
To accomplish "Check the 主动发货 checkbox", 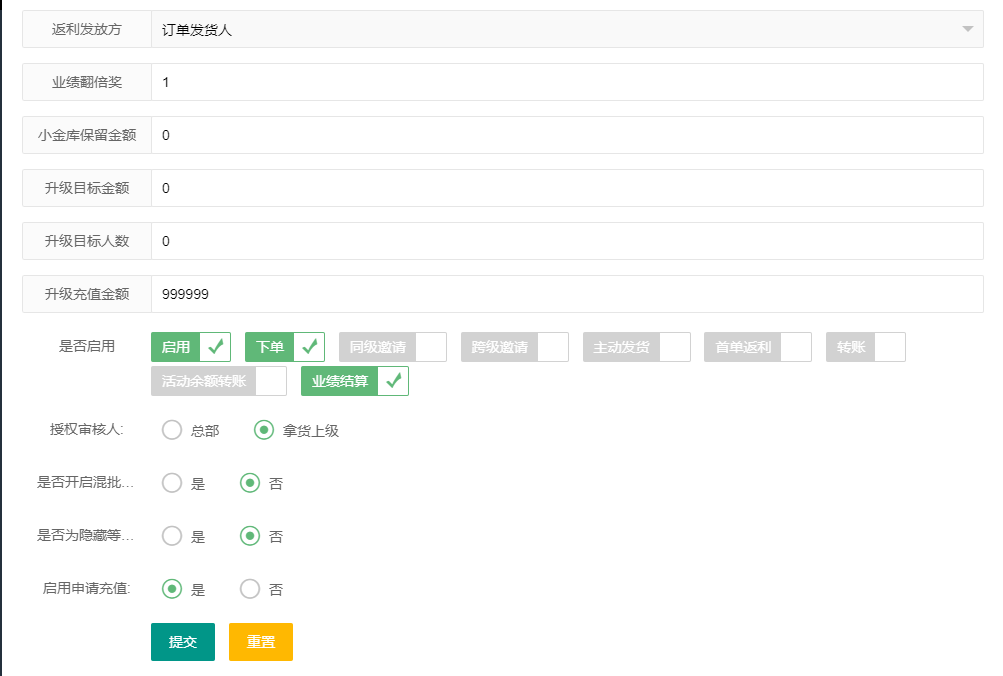I will point(636,347).
